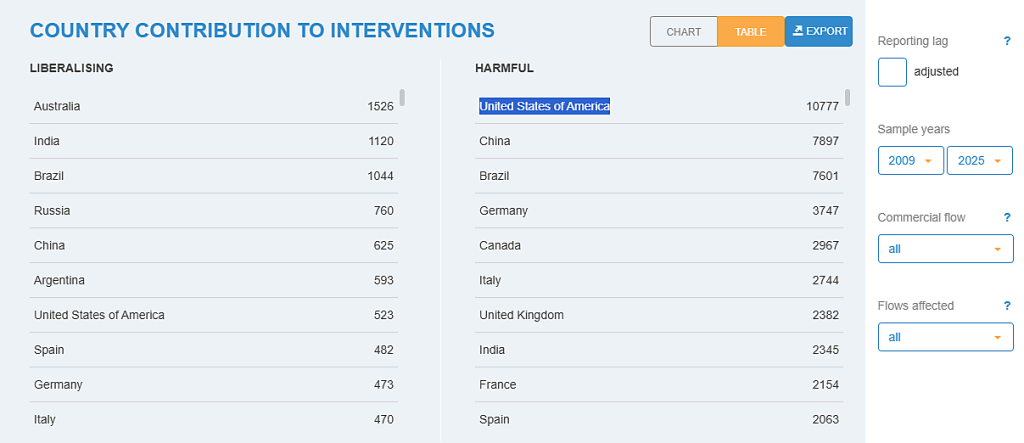Click United Kingdom in Harmful table
The height and width of the screenshot is (443, 1024).
point(521,315)
